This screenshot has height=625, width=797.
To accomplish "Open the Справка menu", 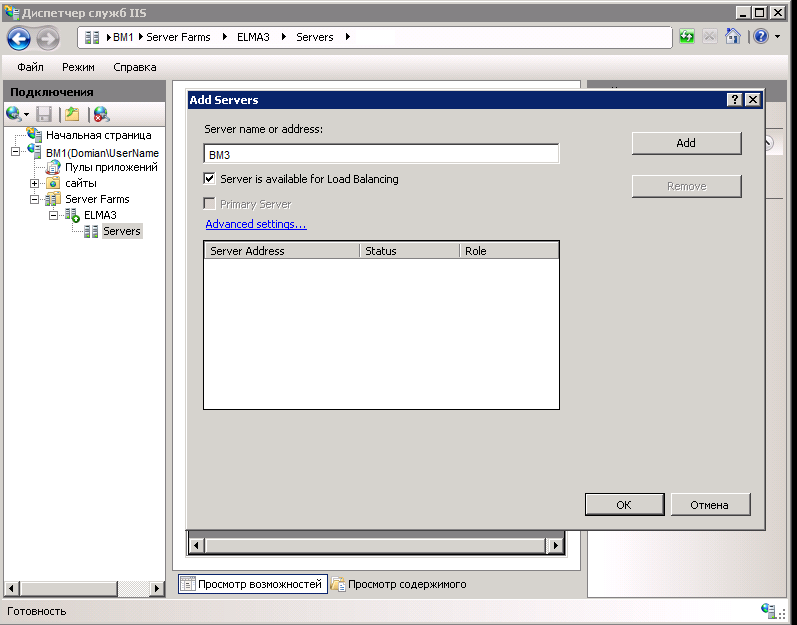I will pos(134,67).
